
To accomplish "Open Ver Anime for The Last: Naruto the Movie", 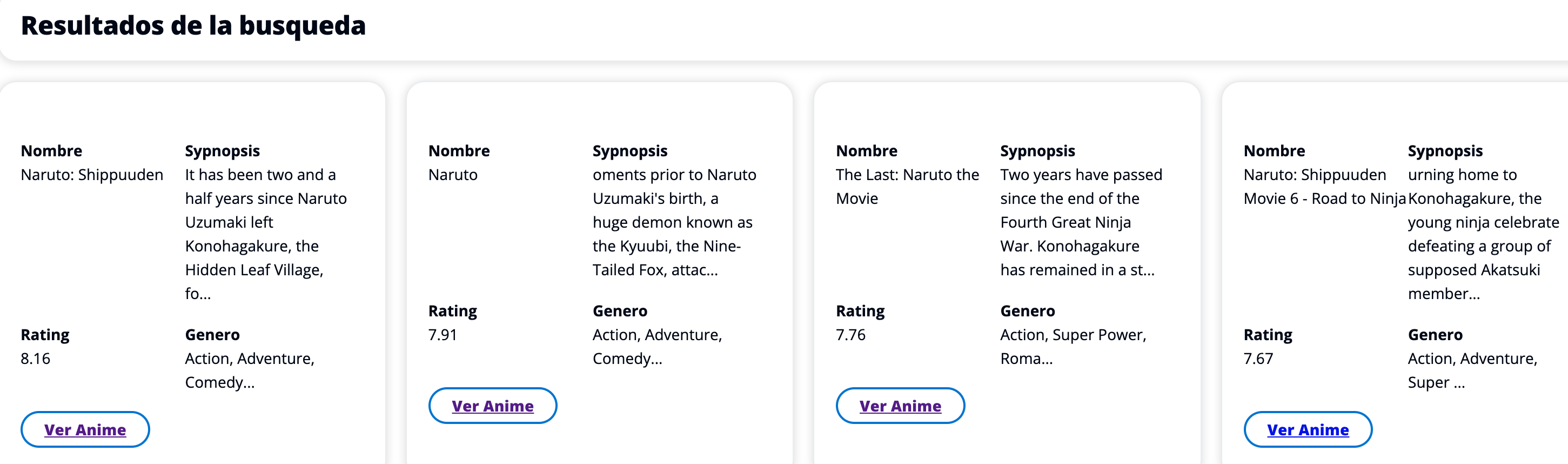I will [900, 406].
